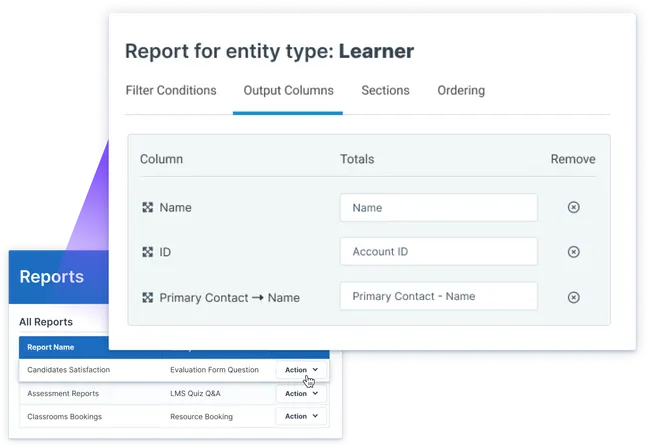
Task: Click the drag handle icon beside Name column
Action: tap(148, 207)
